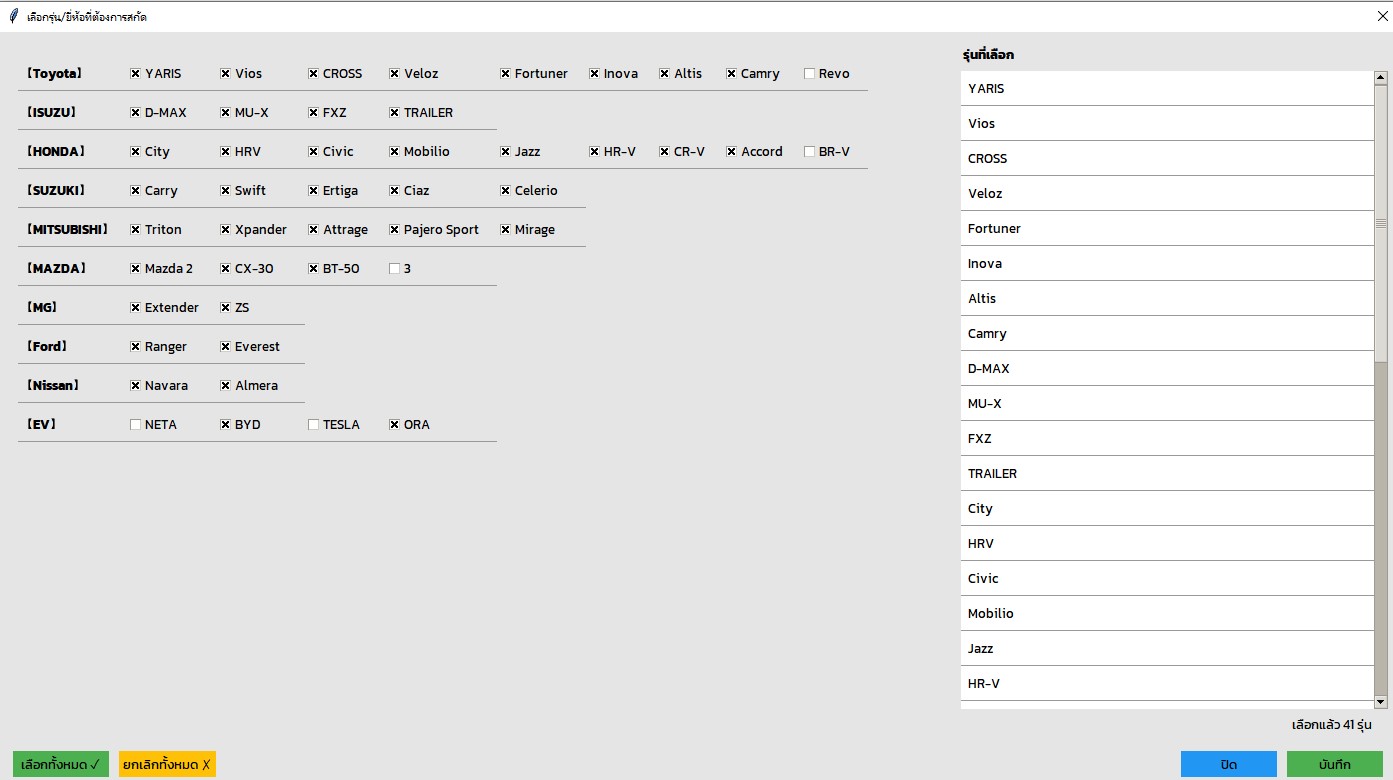Check the MAZDA 3 checkbox

[x=395, y=269]
